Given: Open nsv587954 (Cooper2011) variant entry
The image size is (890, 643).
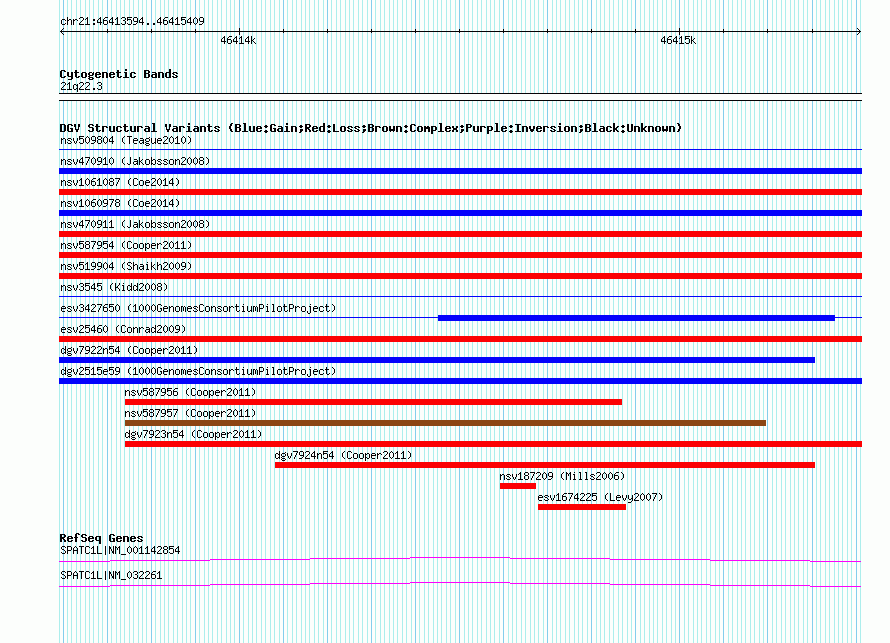Looking at the screenshot, I should tap(126, 245).
